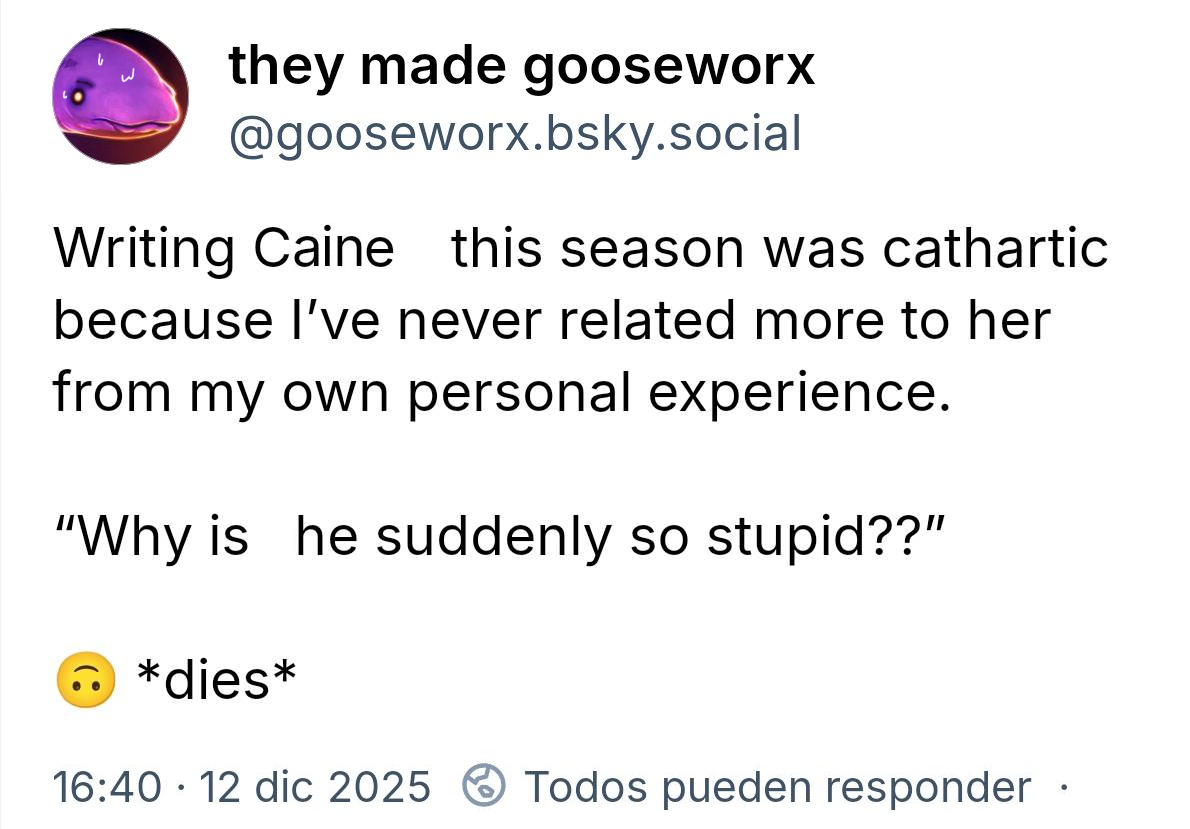Open the gooseworx profile avatar

(x=121, y=97)
